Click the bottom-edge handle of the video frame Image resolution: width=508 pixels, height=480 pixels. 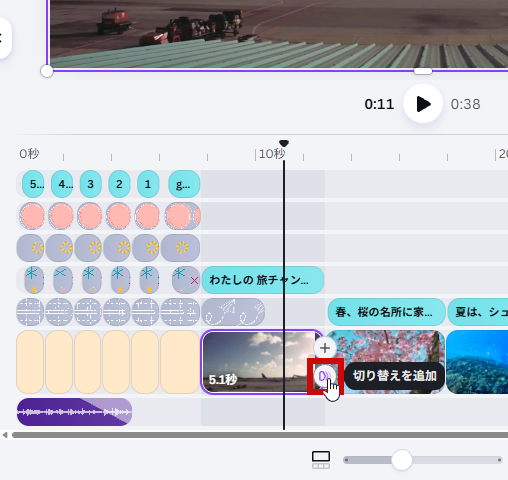click(x=423, y=71)
